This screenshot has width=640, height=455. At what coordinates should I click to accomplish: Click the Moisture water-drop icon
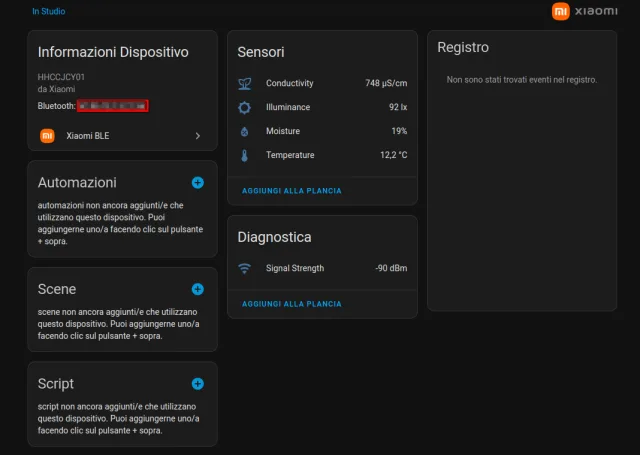tap(245, 131)
